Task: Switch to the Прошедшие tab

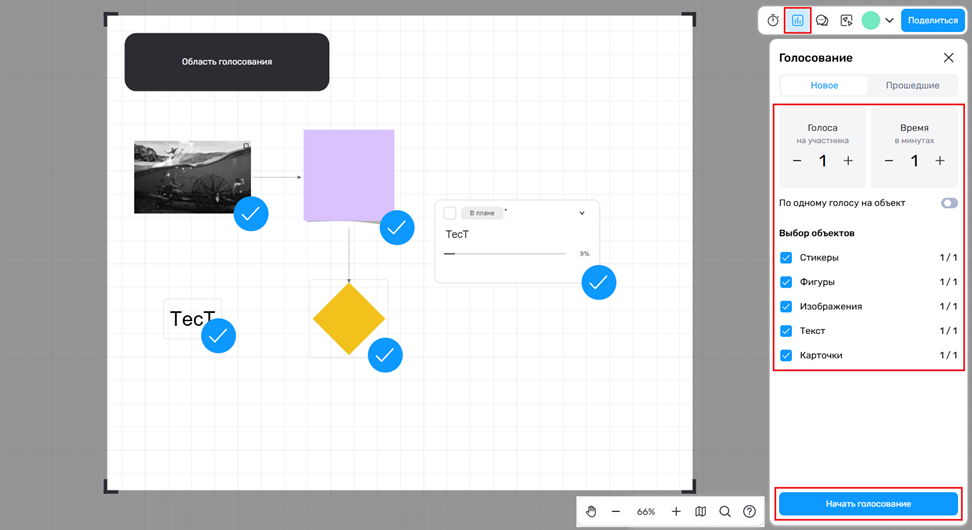Action: pos(912,86)
